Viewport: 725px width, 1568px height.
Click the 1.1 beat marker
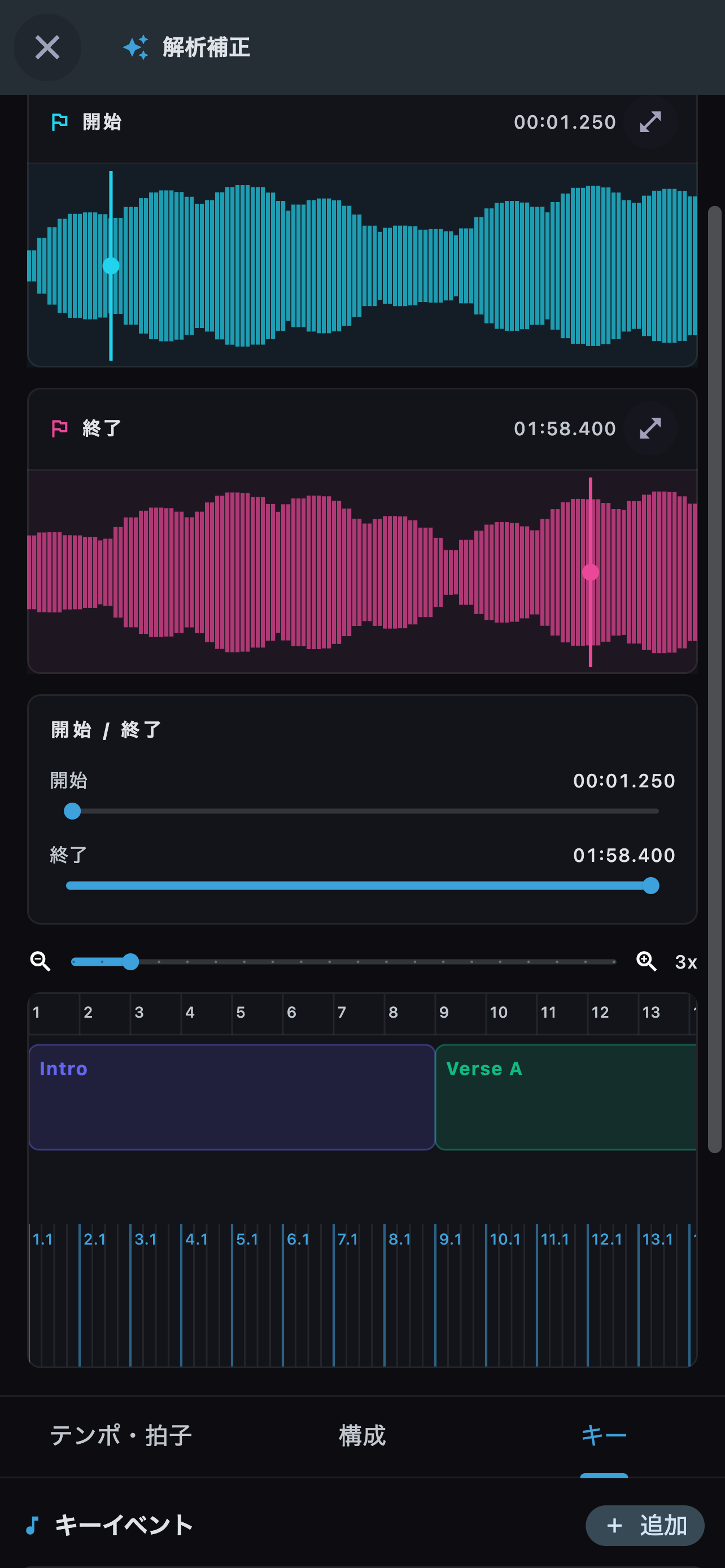[42, 1239]
